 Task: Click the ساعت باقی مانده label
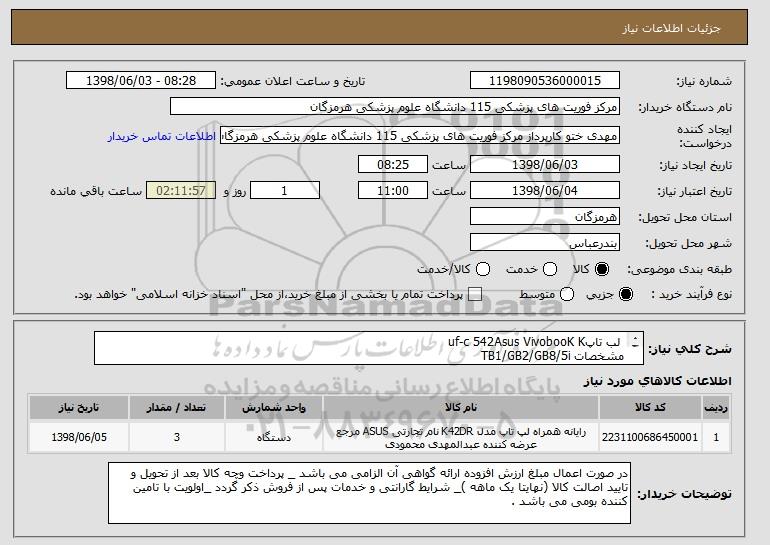96,191
